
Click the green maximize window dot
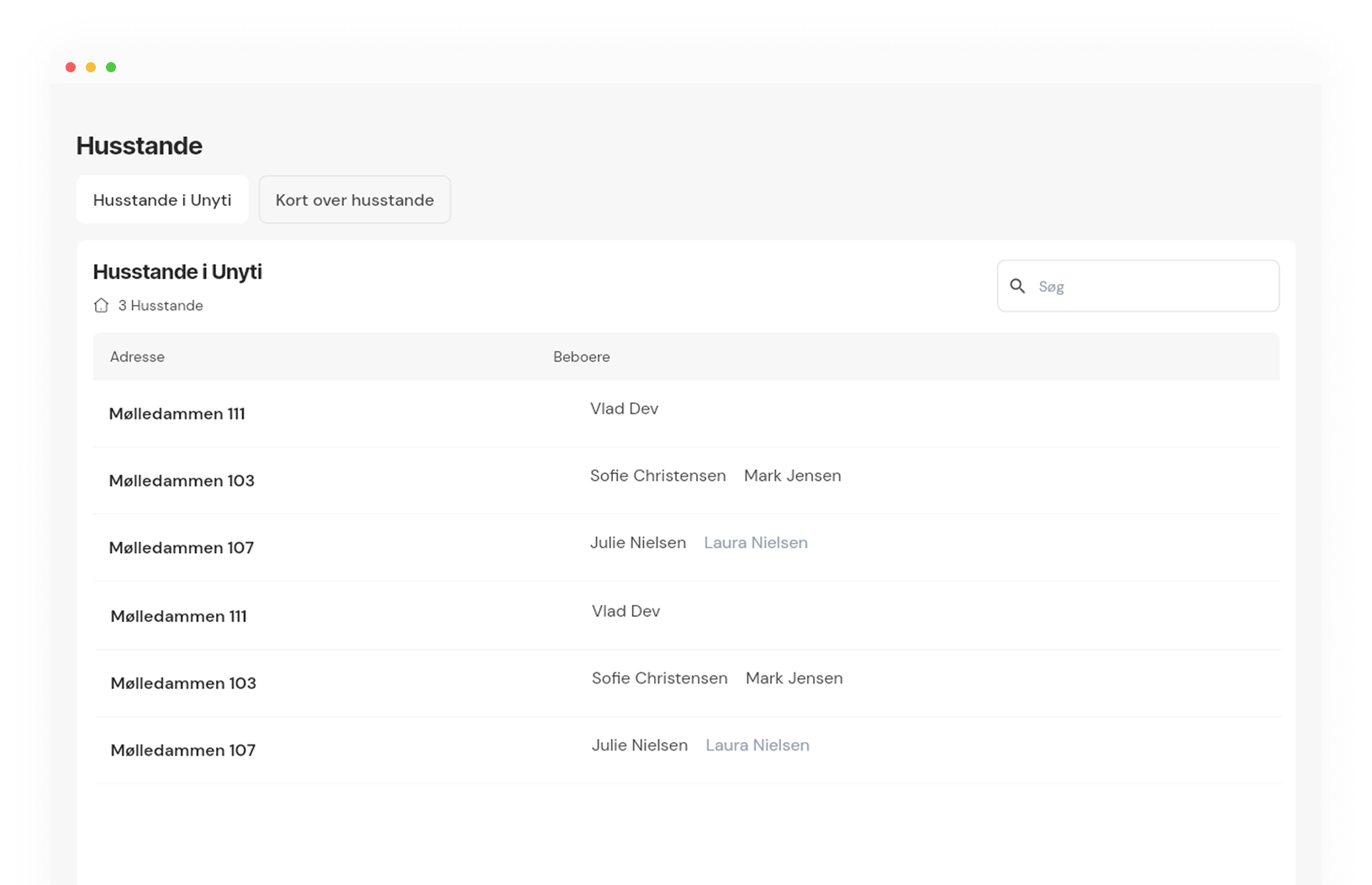(111, 67)
